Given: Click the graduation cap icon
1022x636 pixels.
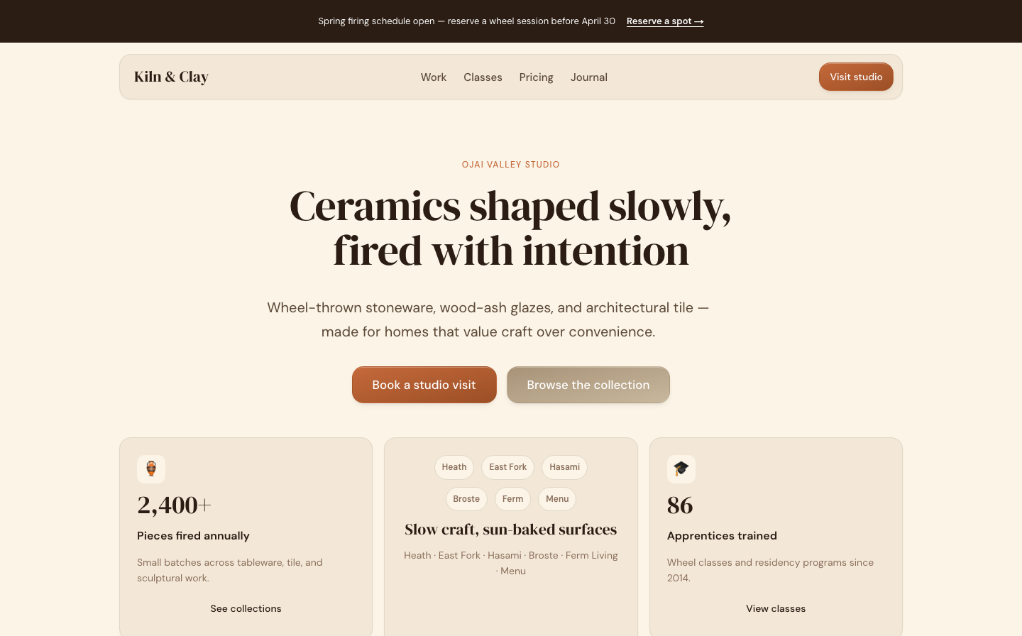Looking at the screenshot, I should coord(681,469).
